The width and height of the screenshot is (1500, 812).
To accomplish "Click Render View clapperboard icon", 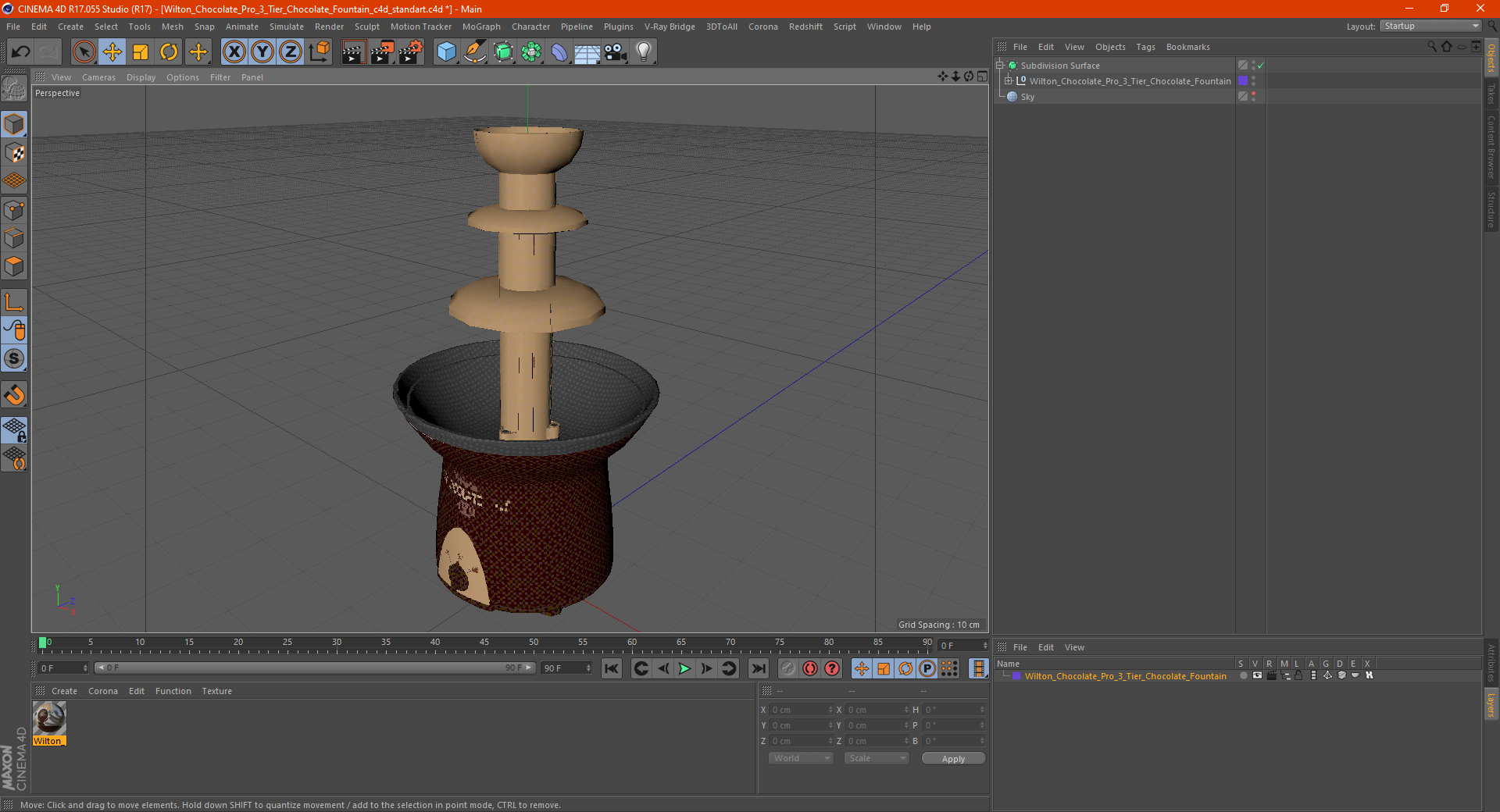I will [353, 52].
